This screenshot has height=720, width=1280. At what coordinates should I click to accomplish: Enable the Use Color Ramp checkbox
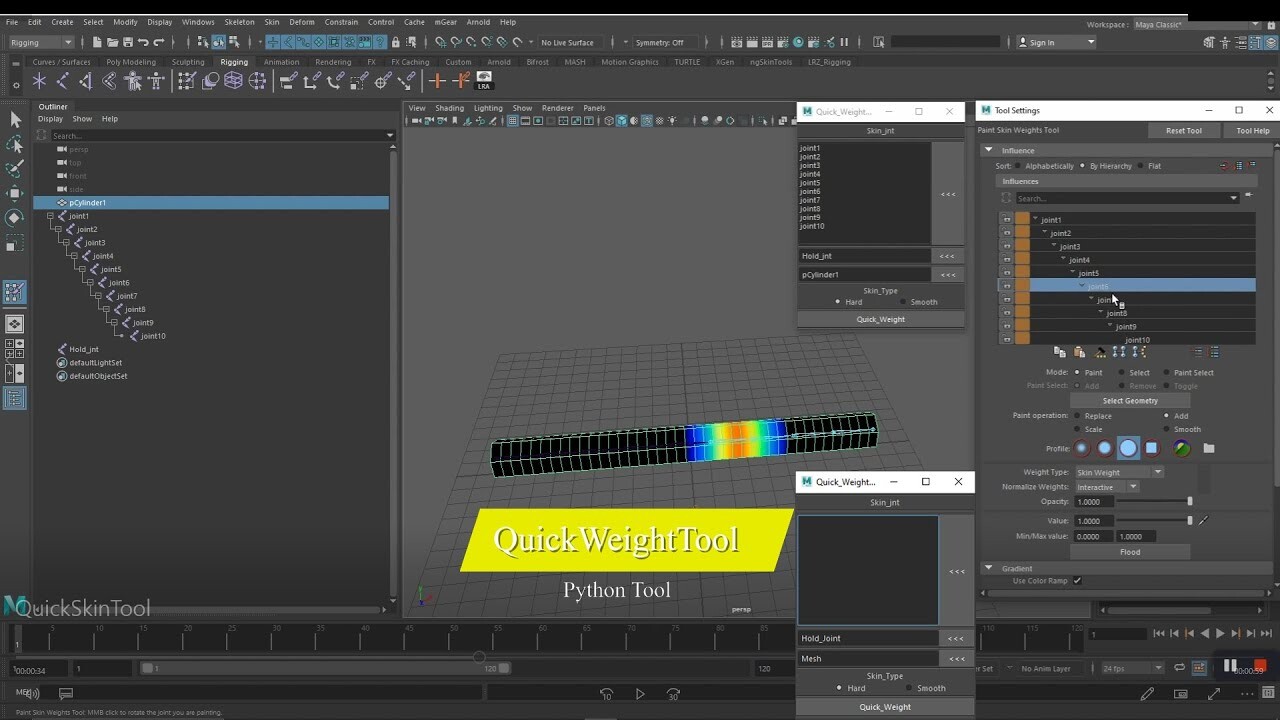pyautogui.click(x=1077, y=580)
